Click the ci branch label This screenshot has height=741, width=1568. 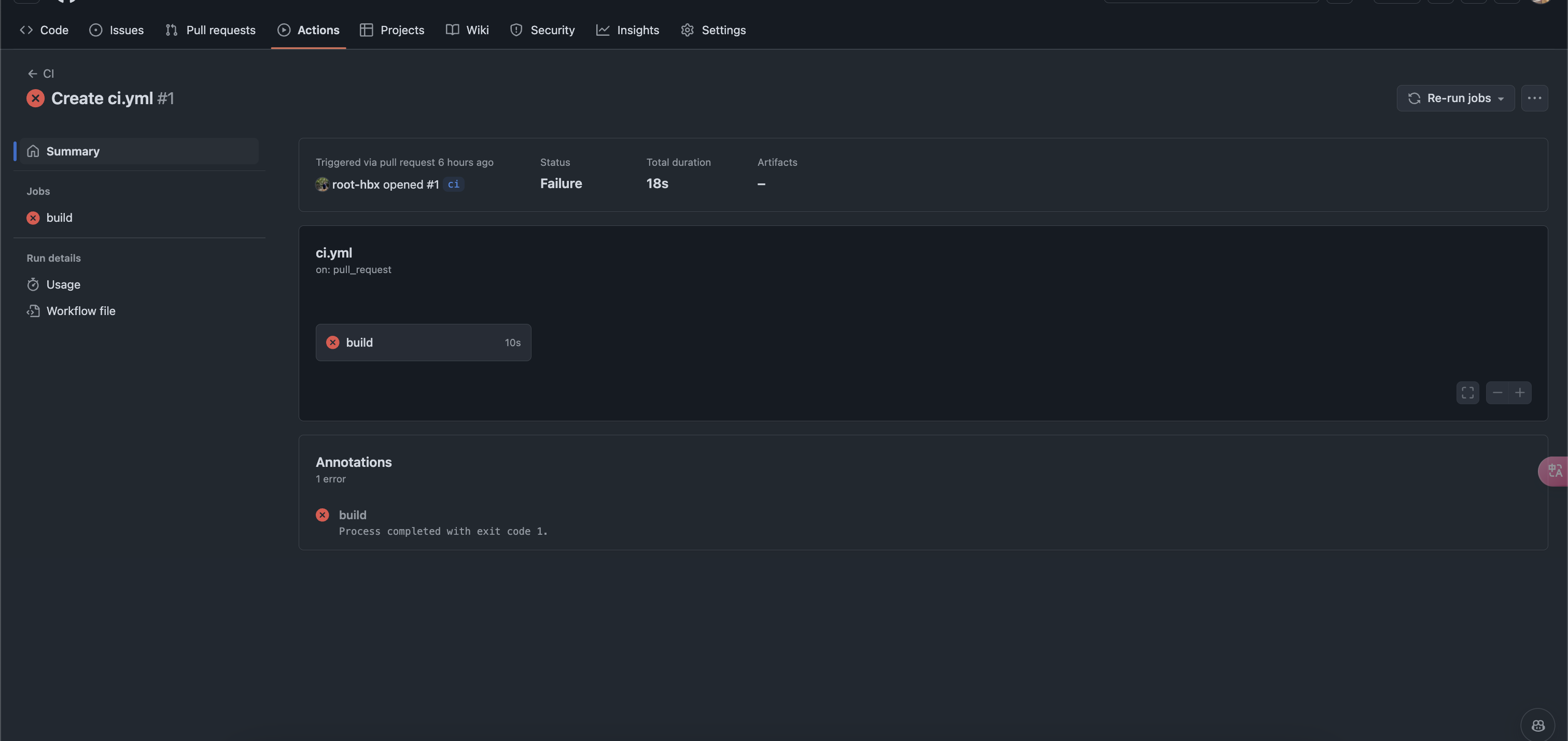click(x=454, y=184)
